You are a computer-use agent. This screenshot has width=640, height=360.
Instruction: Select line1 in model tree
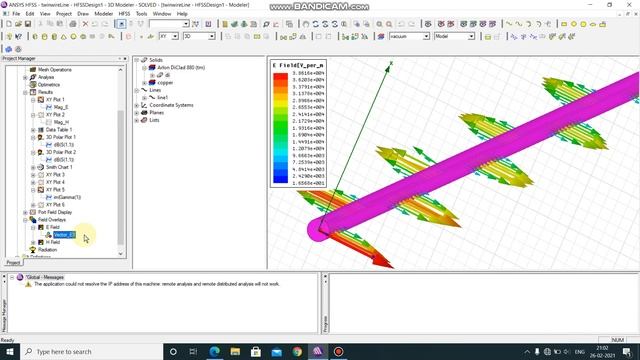coord(162,98)
